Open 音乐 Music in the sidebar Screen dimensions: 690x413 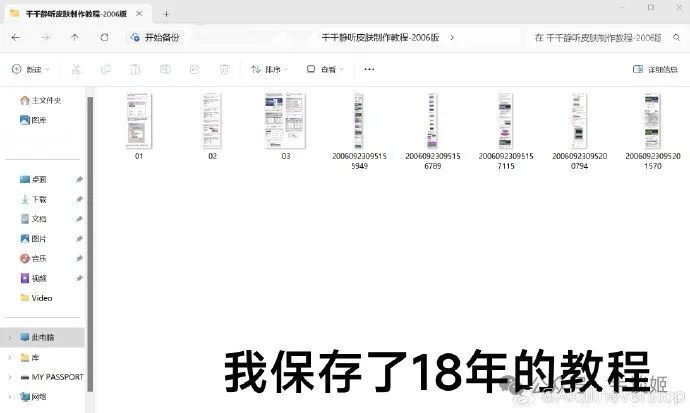33,259
